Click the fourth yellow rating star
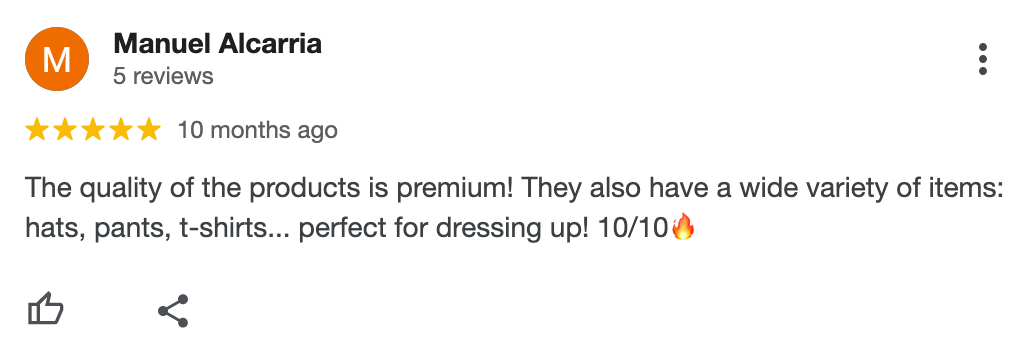The height and width of the screenshot is (360, 1028). (121, 130)
